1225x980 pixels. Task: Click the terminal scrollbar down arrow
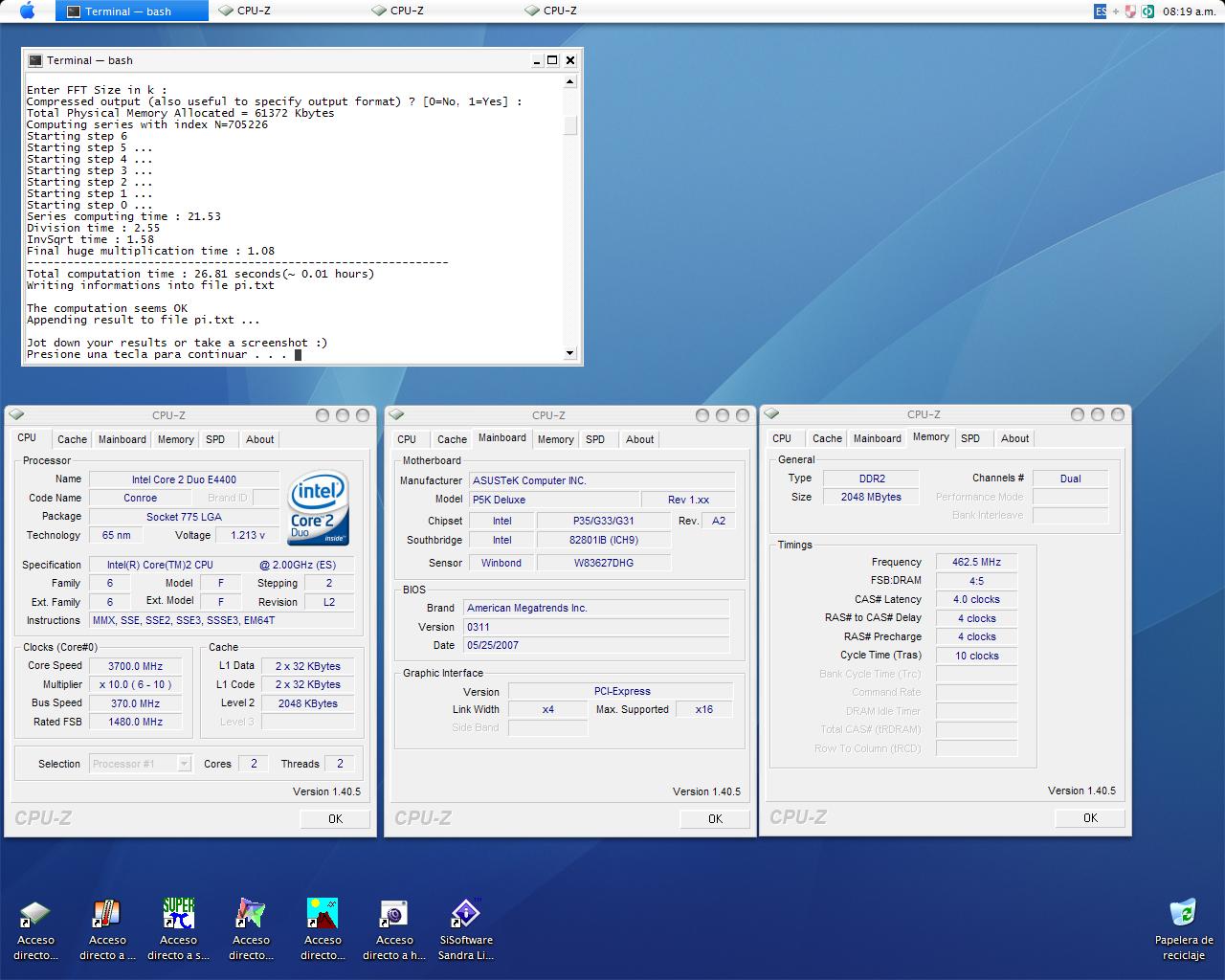[x=570, y=353]
